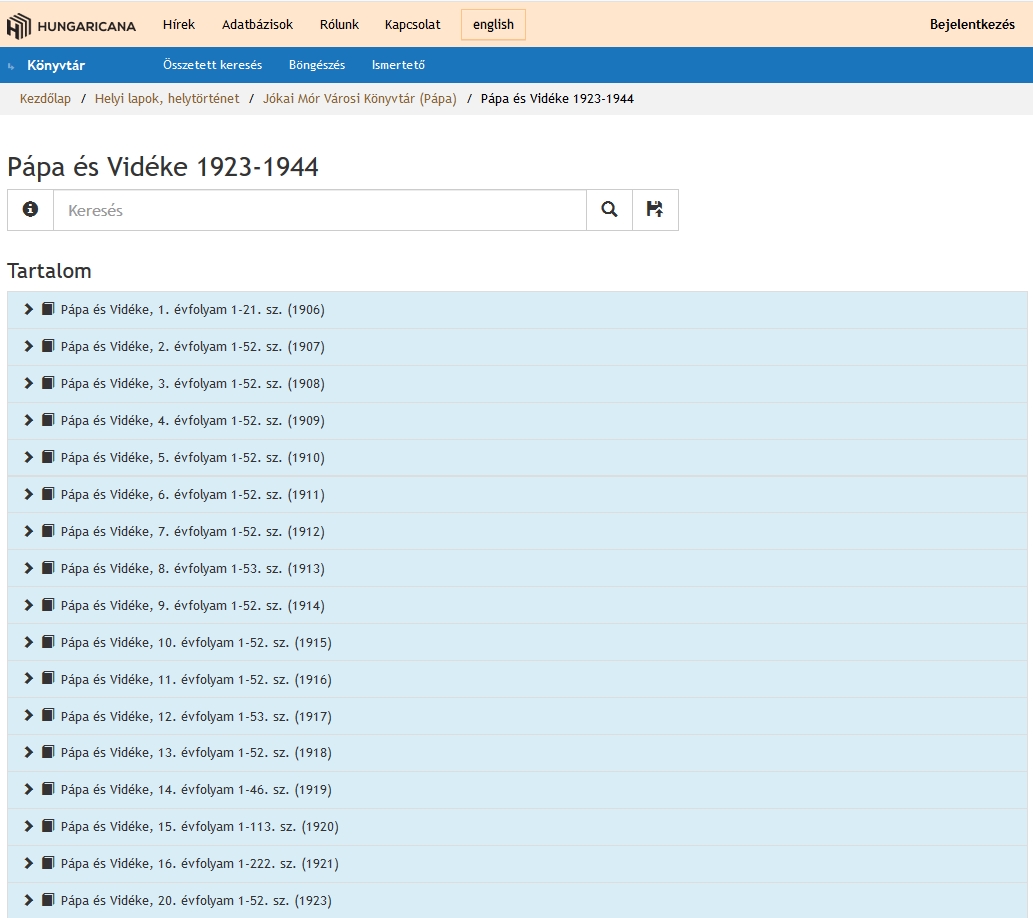Expand the 10. évfolyam (1915) row

tap(28, 641)
